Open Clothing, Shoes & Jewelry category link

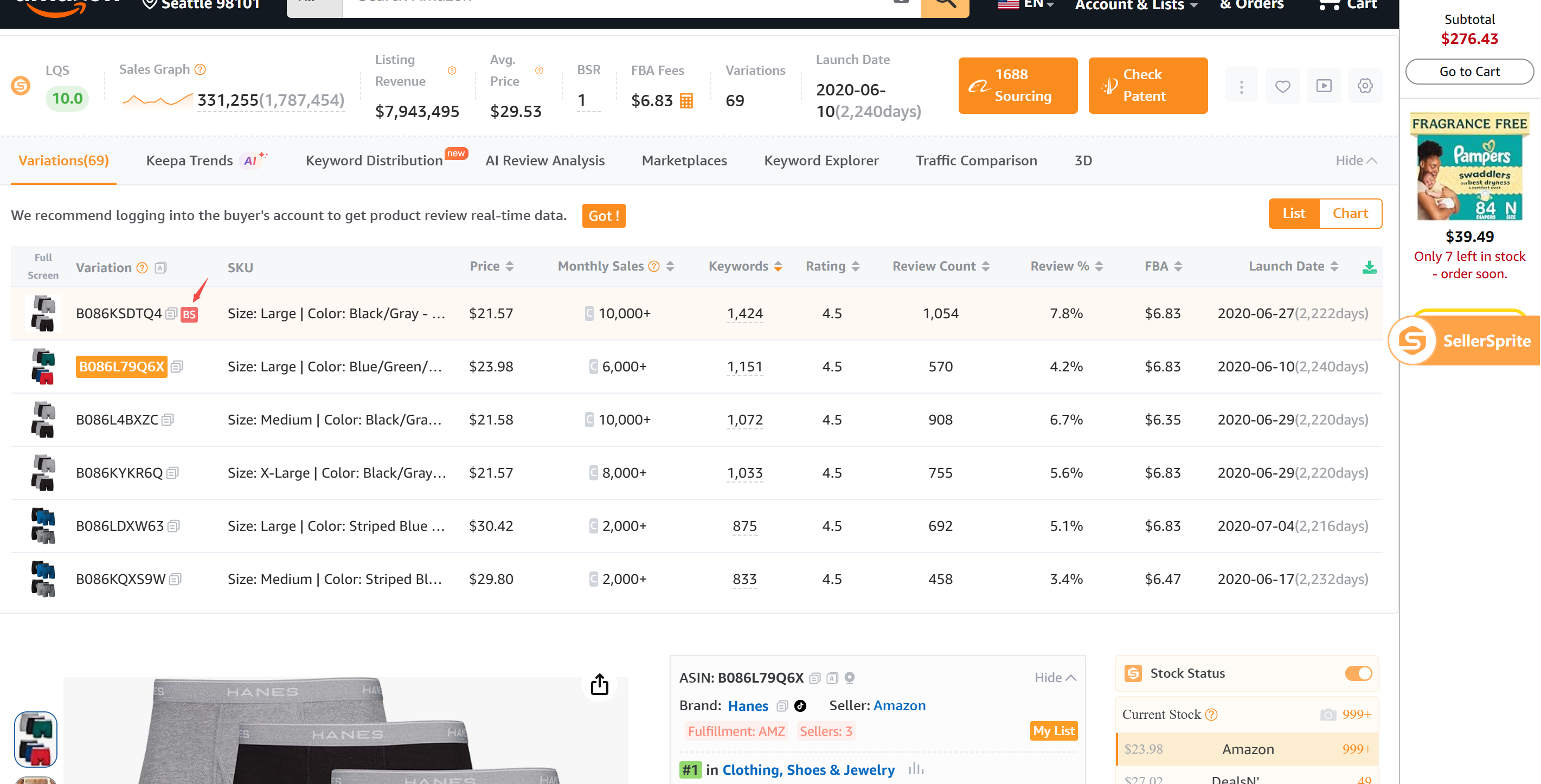point(808,770)
